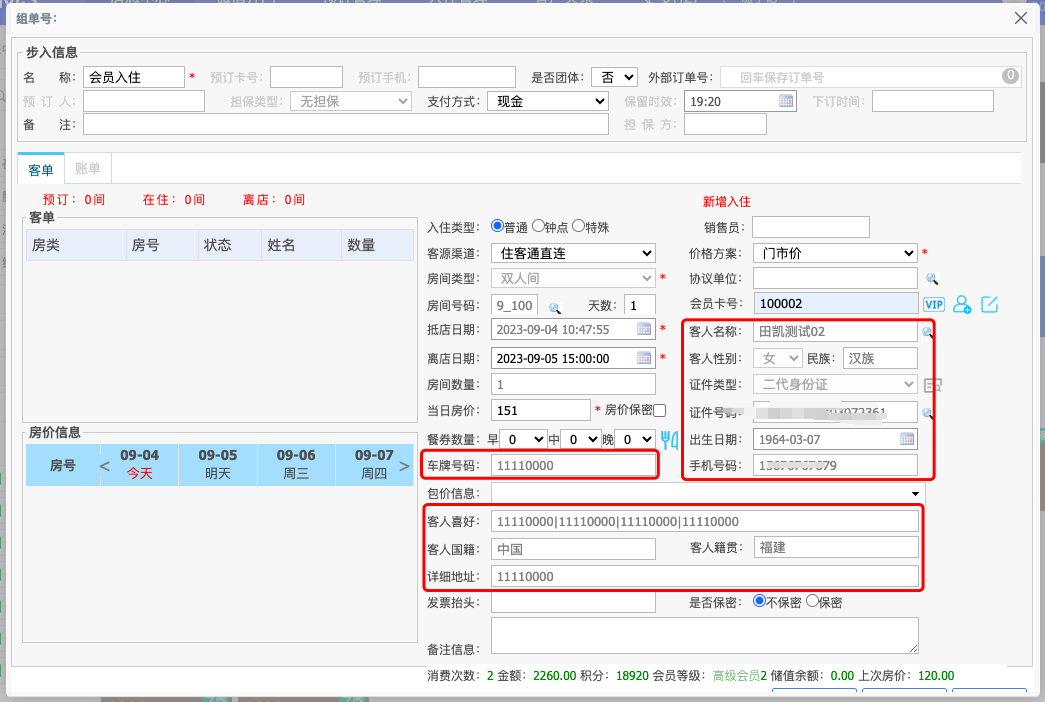Click the round 0 badge in 外部订单号
Viewport: 1045px width, 702px height.
(1010, 76)
